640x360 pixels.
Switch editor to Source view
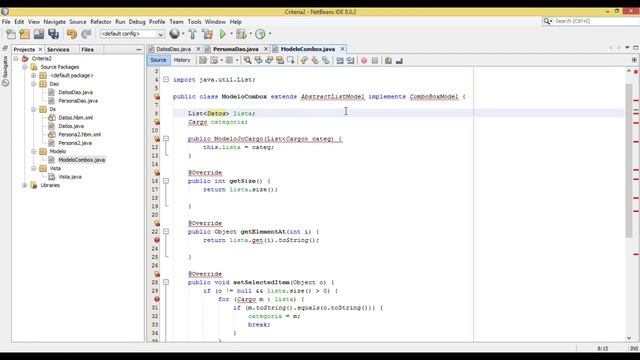(x=158, y=60)
